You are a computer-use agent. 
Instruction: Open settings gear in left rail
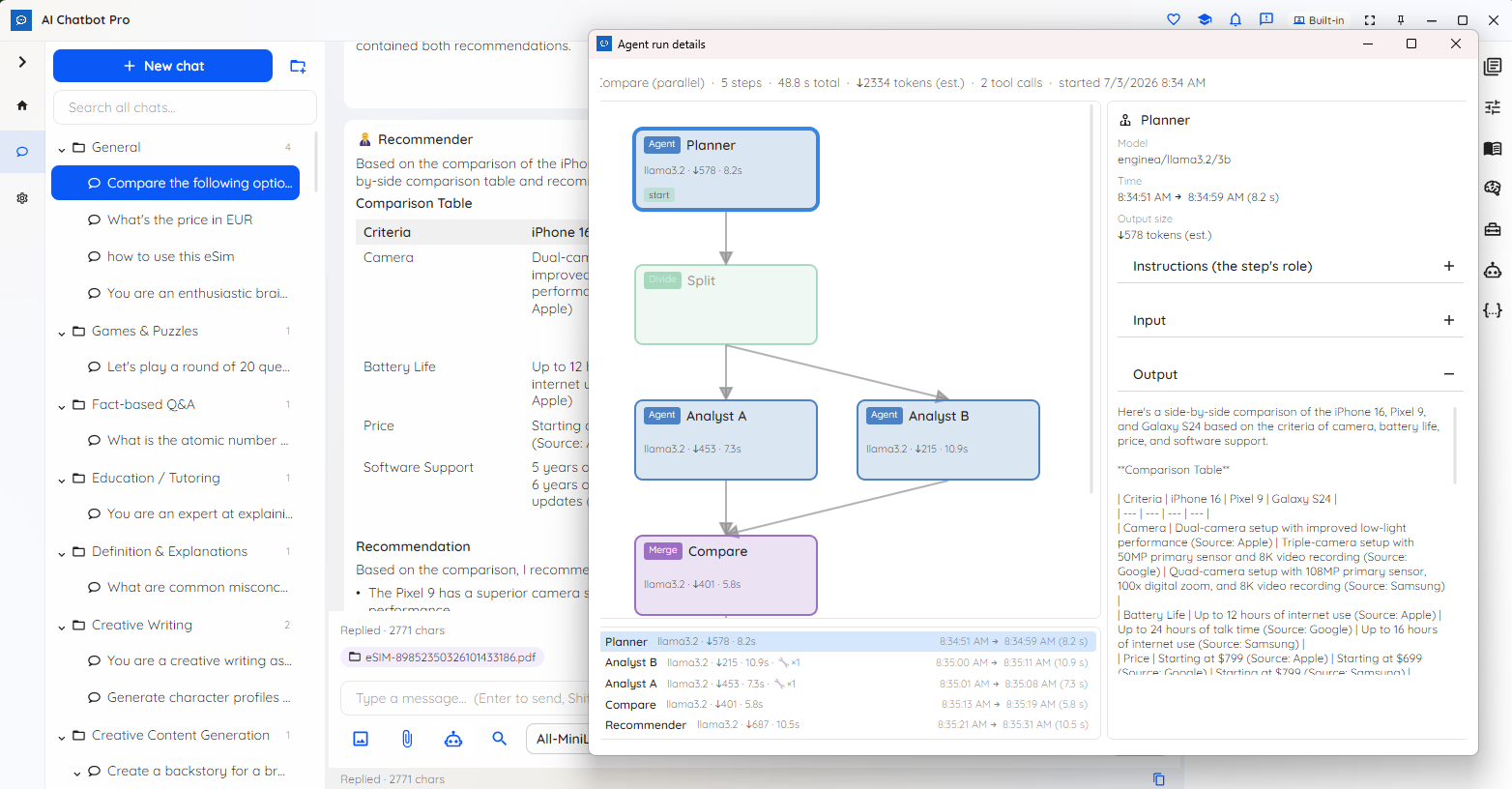[22, 198]
